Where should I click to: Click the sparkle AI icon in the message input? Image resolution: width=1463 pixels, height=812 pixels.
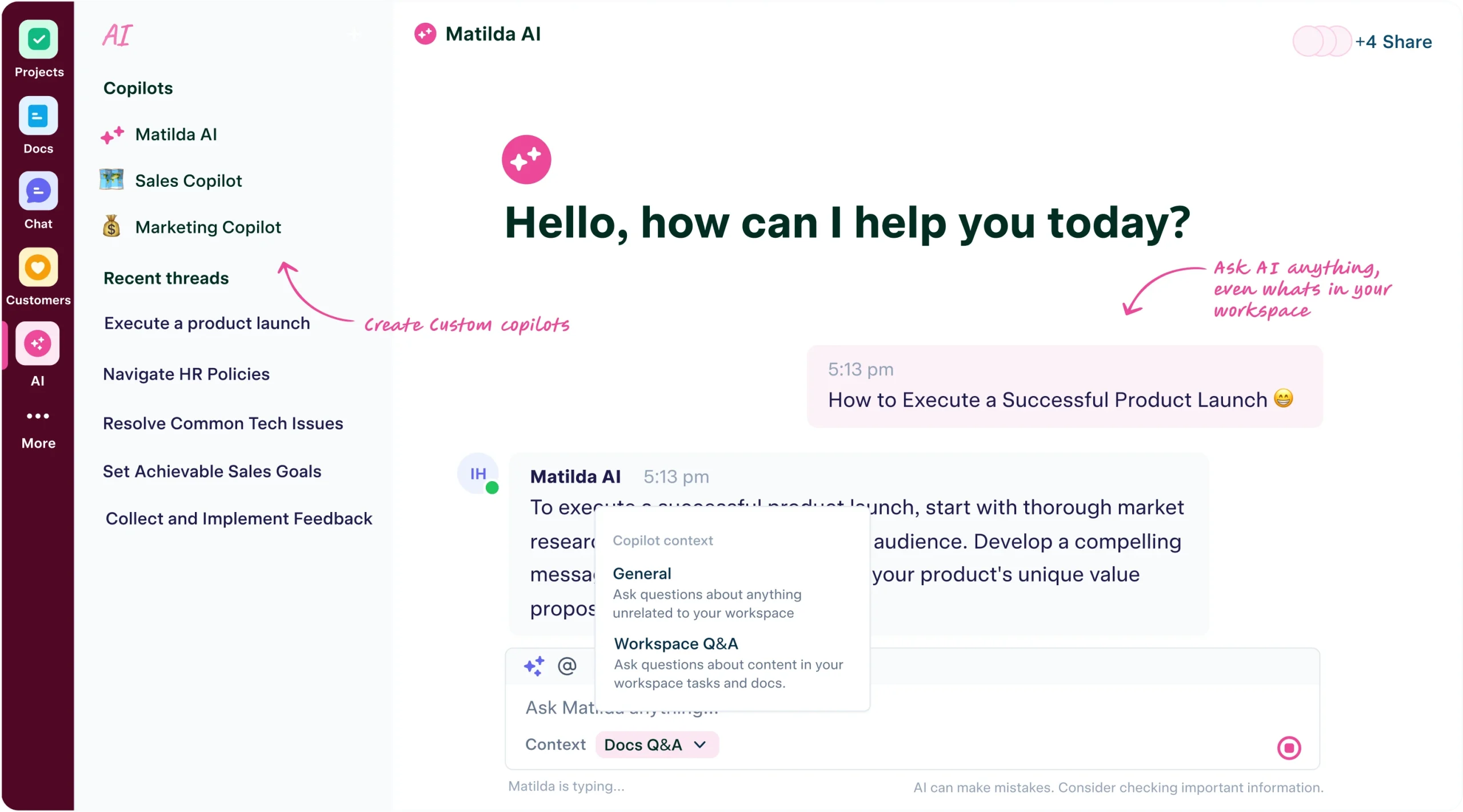534,666
